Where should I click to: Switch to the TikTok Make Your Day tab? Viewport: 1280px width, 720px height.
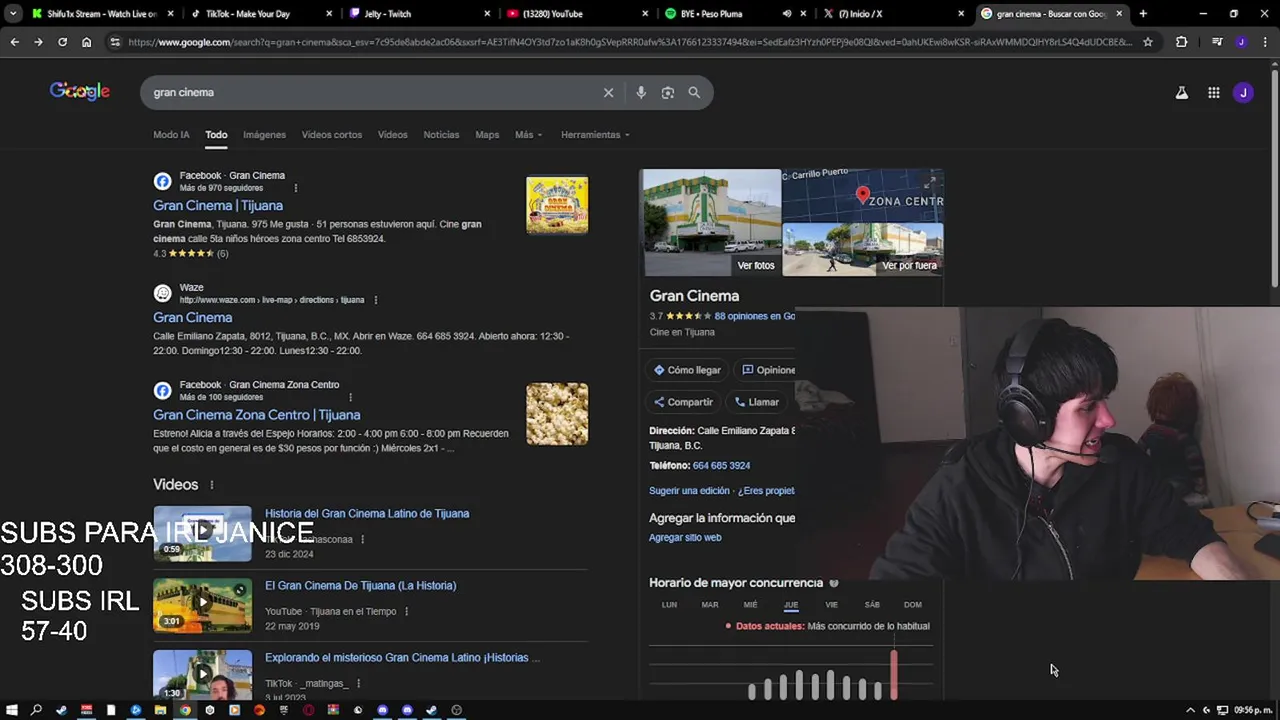(260, 14)
